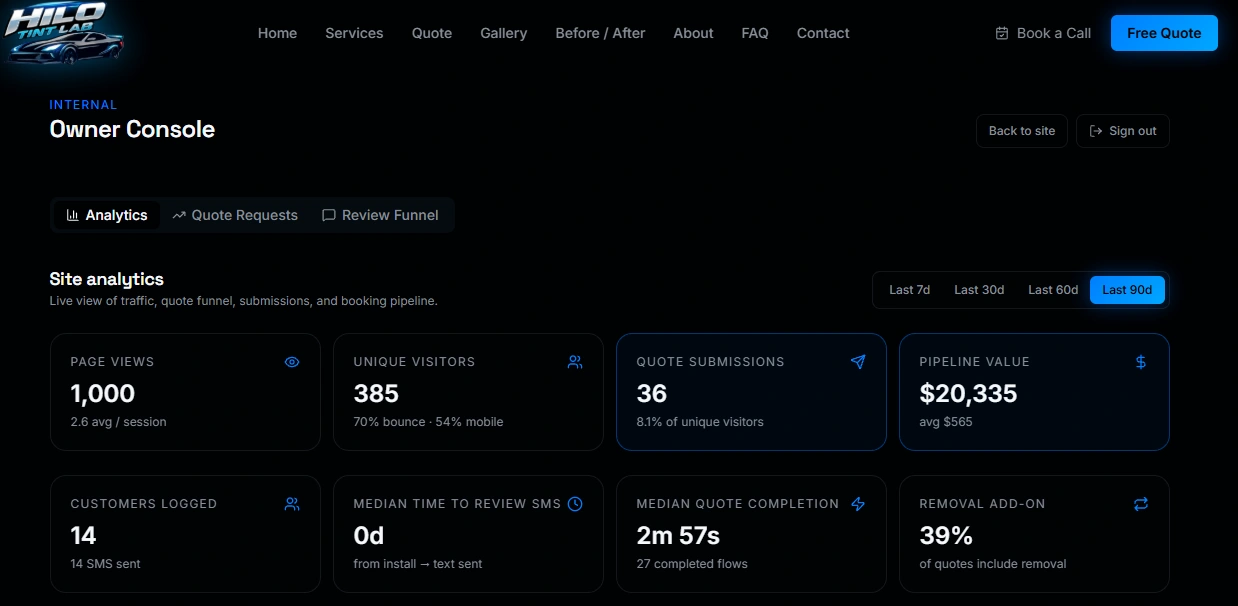This screenshot has height=606, width=1238.
Task: Click the Back to site button
Action: [1022, 131]
